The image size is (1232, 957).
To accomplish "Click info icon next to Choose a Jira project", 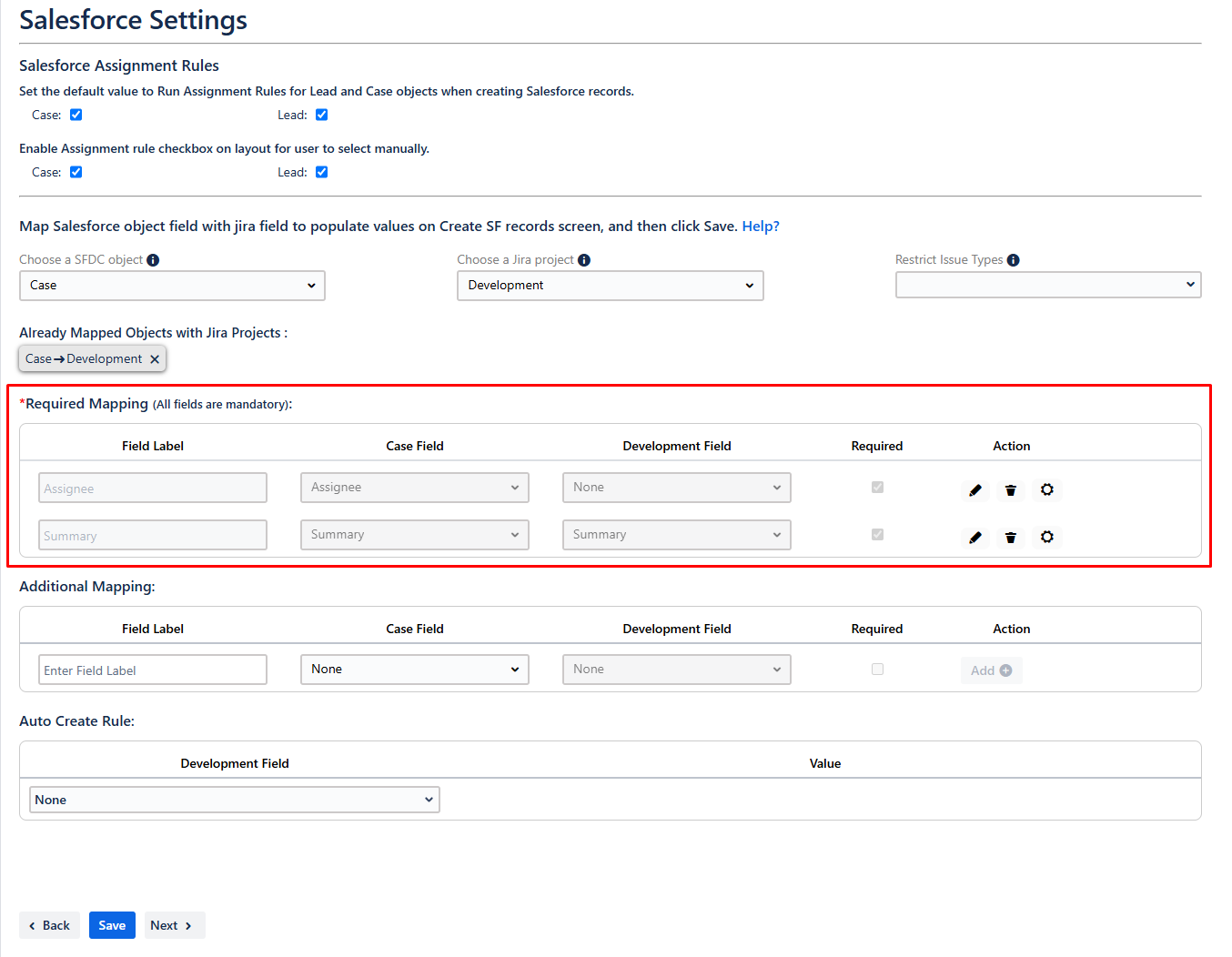I will pyautogui.click(x=584, y=260).
